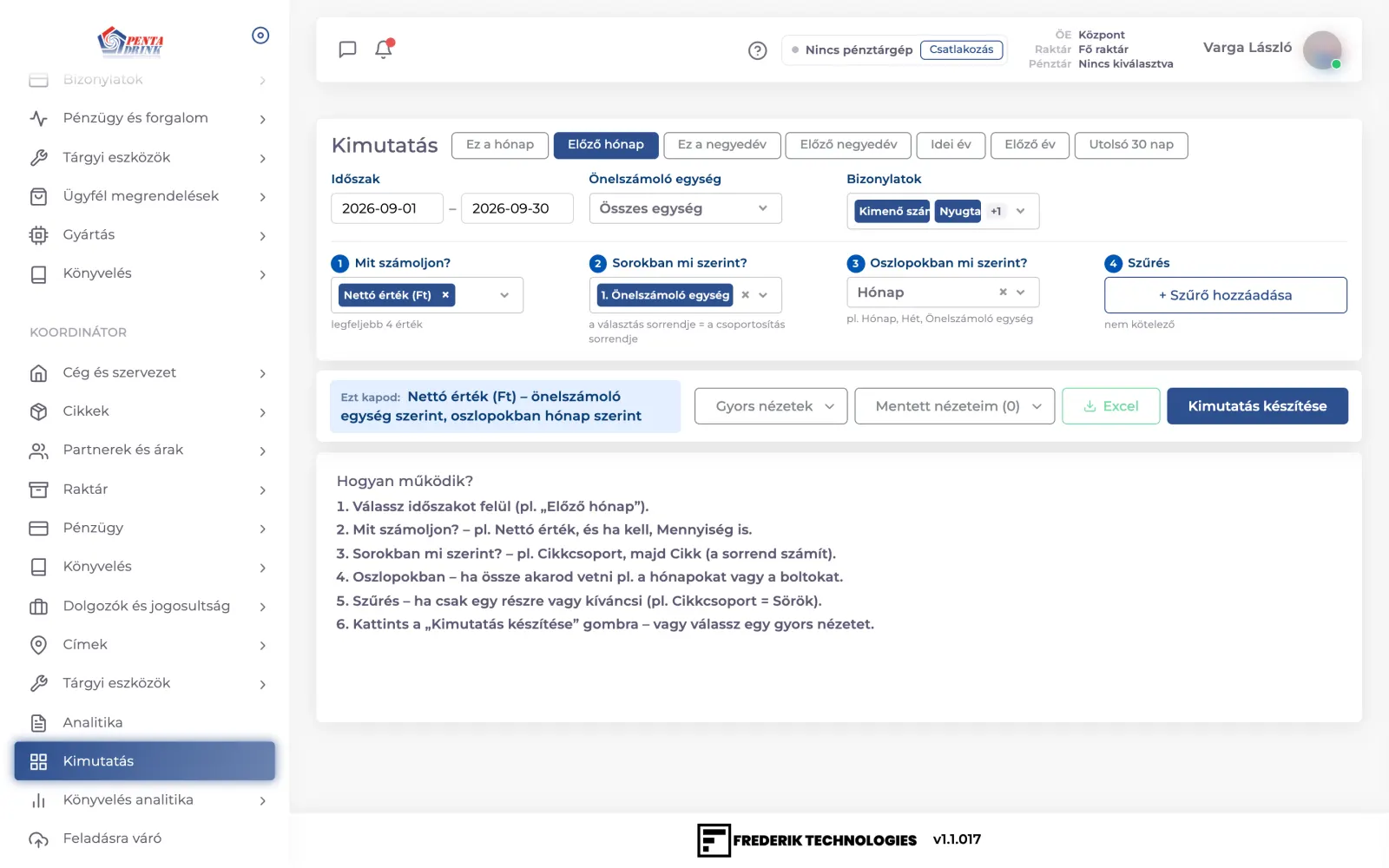
Task: Open the Gyors nézetek dropdown
Action: [x=771, y=406]
